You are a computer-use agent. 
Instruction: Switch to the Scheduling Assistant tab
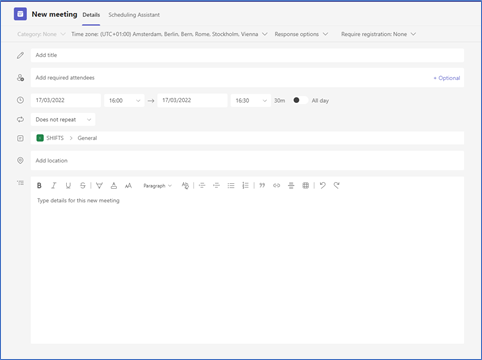pyautogui.click(x=134, y=15)
